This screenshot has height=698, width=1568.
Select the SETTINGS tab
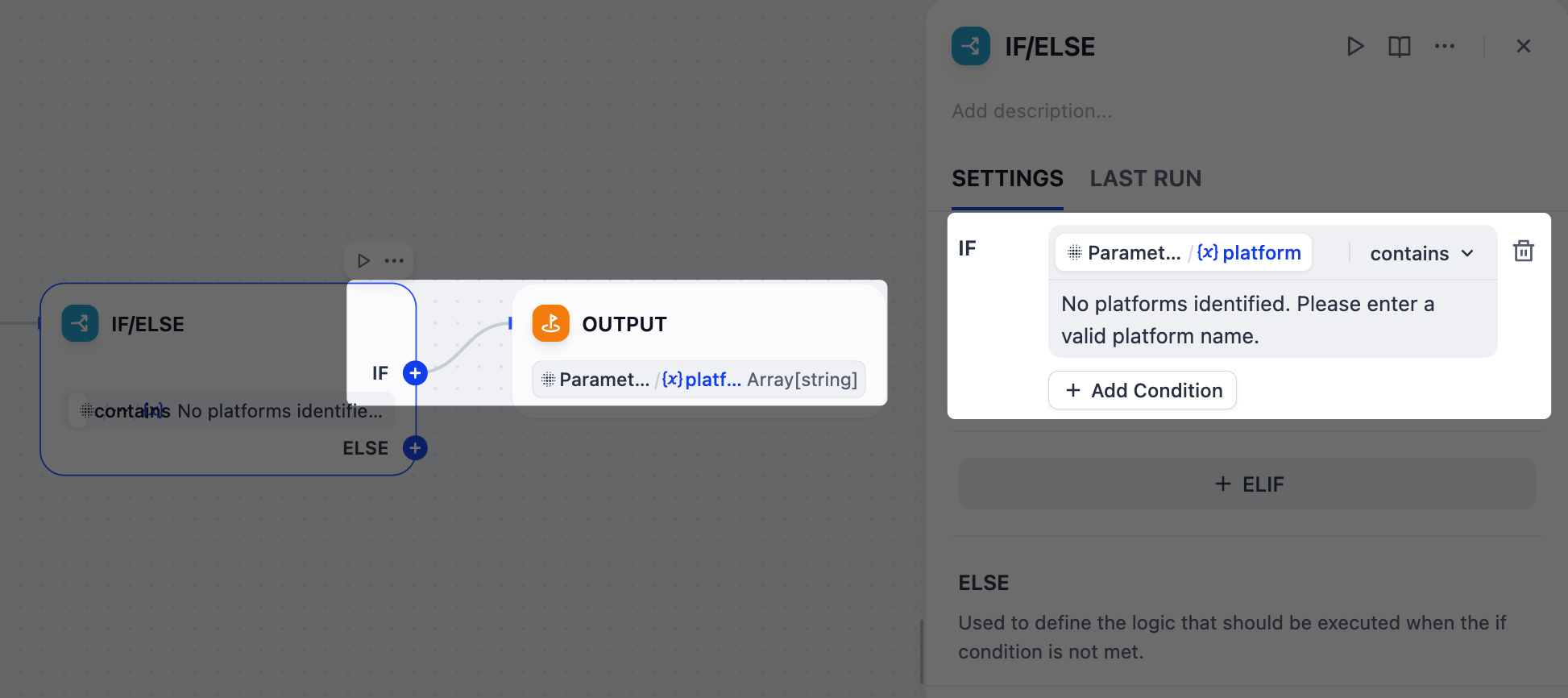[x=1007, y=178]
